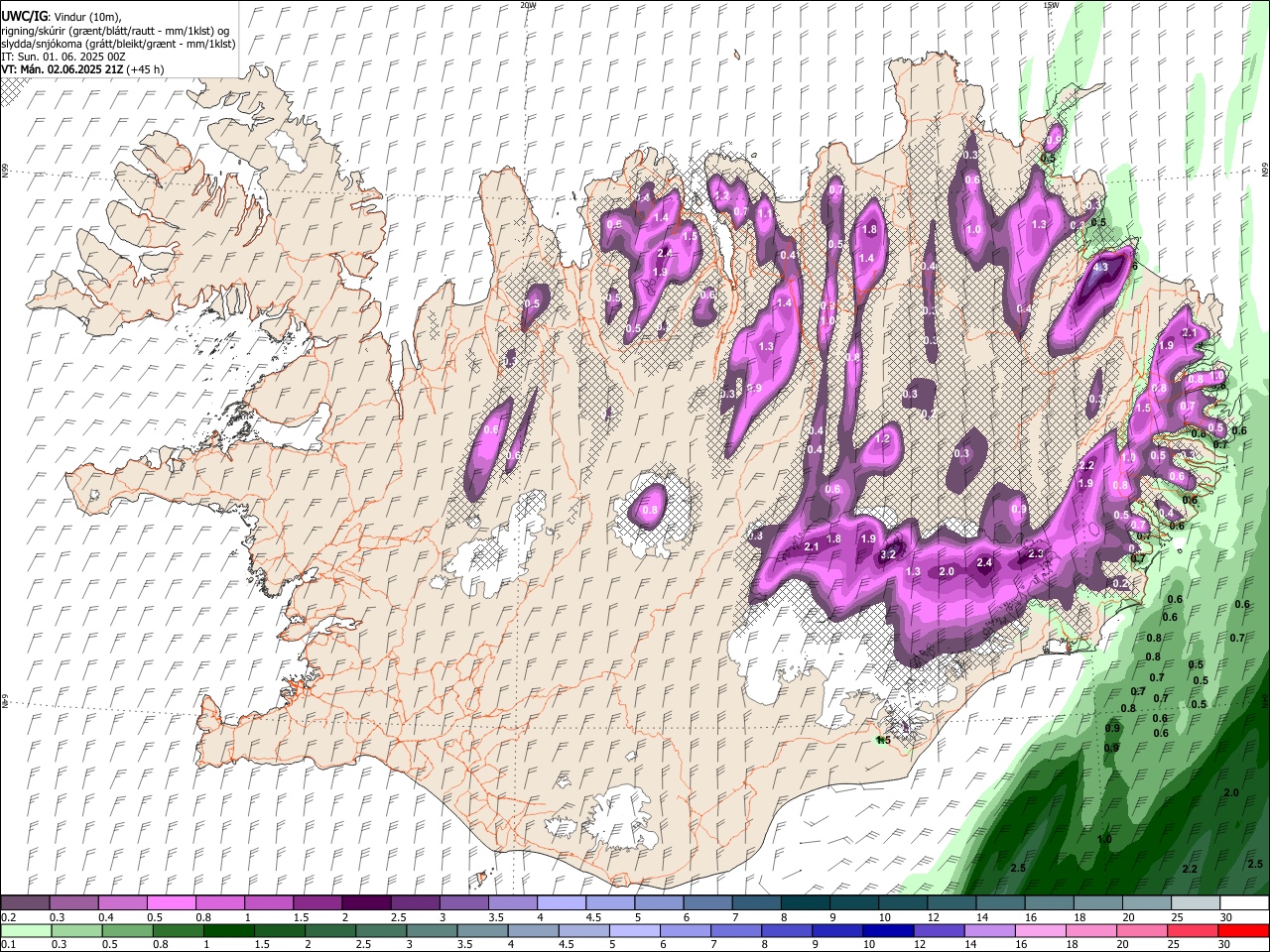
Task: Click the '25' label in lower legend row
Action: [x=1174, y=944]
